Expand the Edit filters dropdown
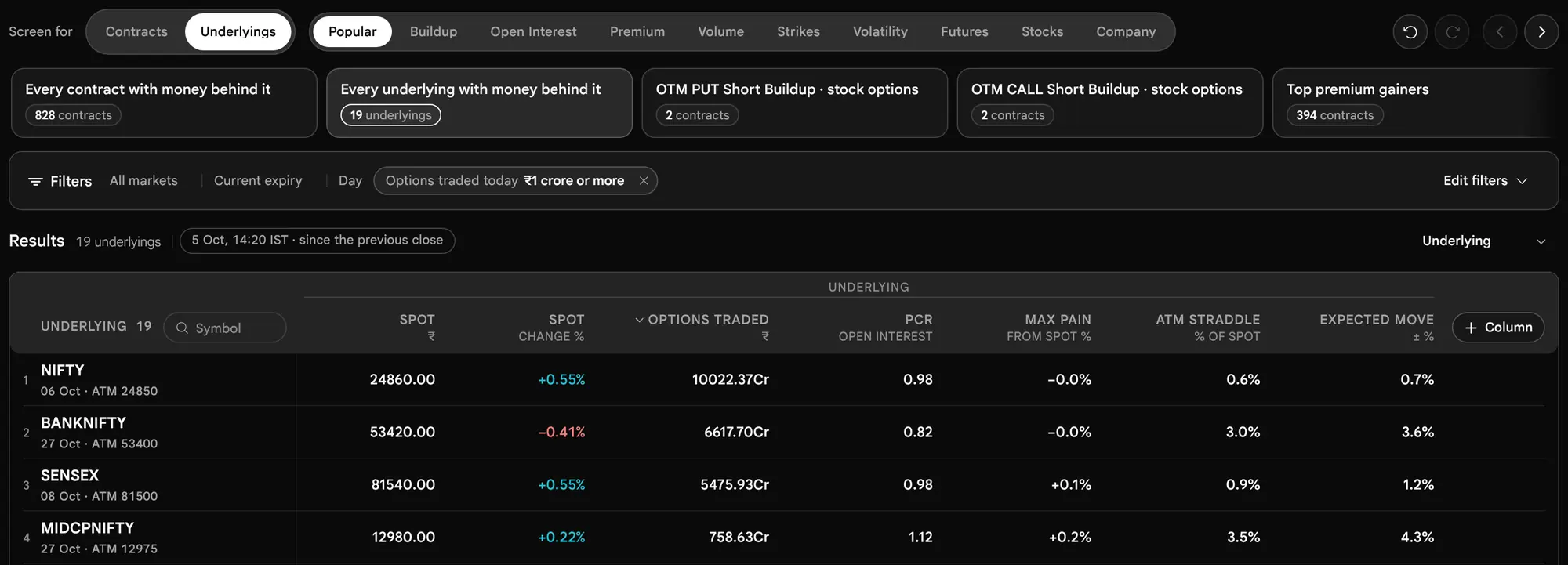 click(1486, 181)
